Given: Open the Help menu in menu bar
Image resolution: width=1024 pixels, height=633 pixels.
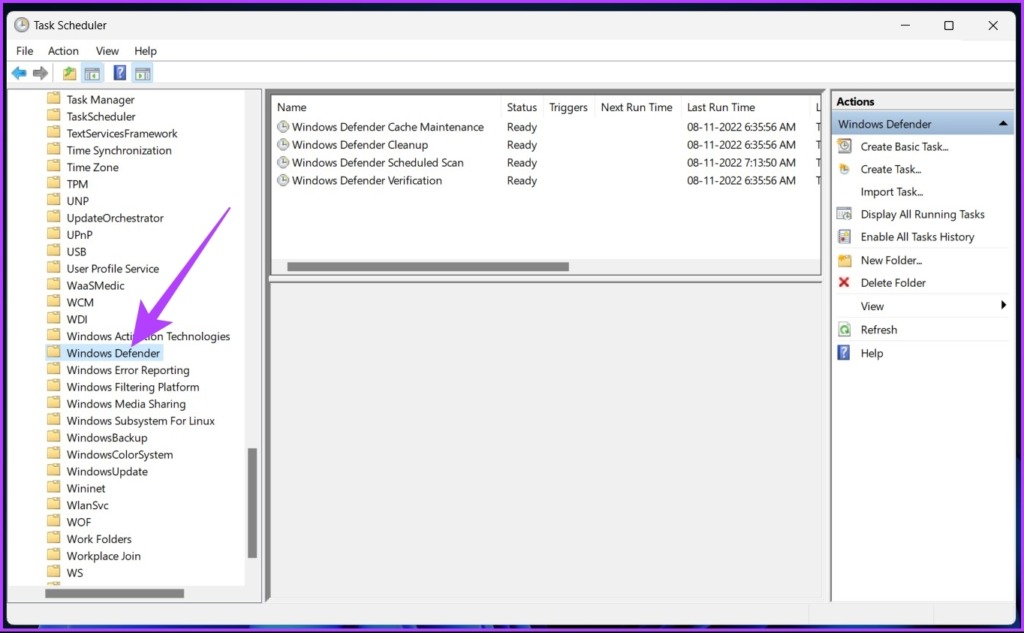Looking at the screenshot, I should [x=145, y=50].
